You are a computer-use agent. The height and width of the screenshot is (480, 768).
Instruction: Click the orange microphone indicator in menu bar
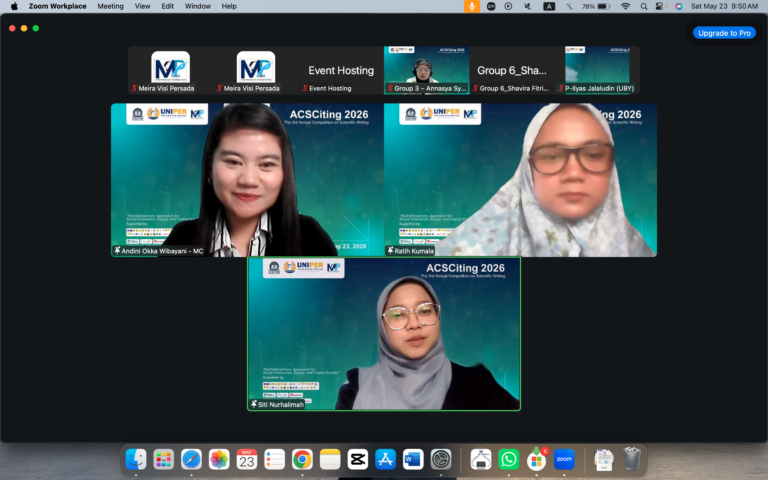point(472,6)
